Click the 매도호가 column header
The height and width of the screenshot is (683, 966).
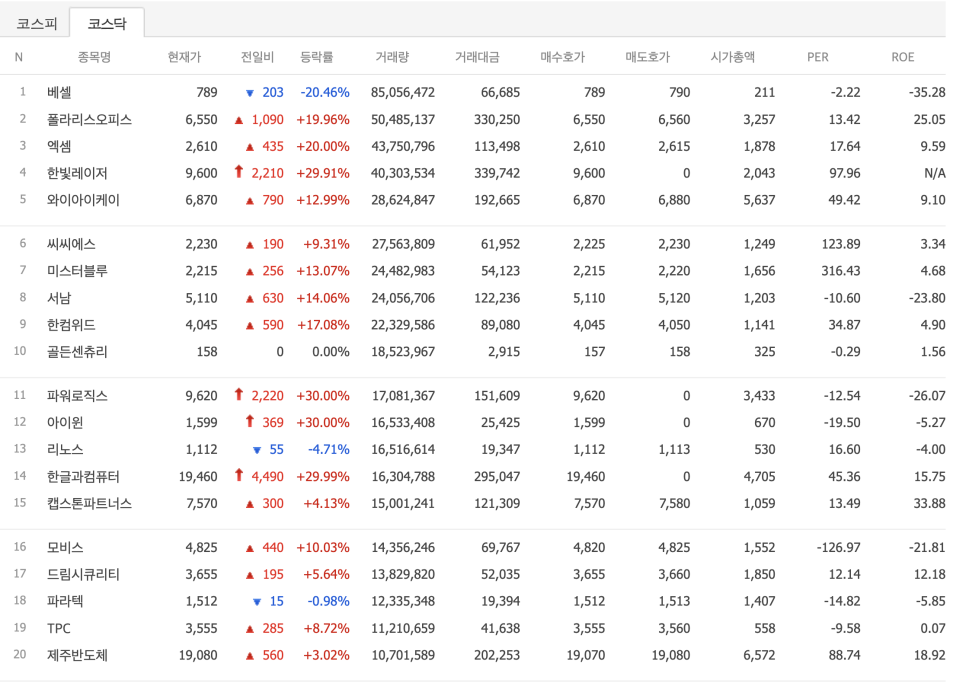click(647, 57)
